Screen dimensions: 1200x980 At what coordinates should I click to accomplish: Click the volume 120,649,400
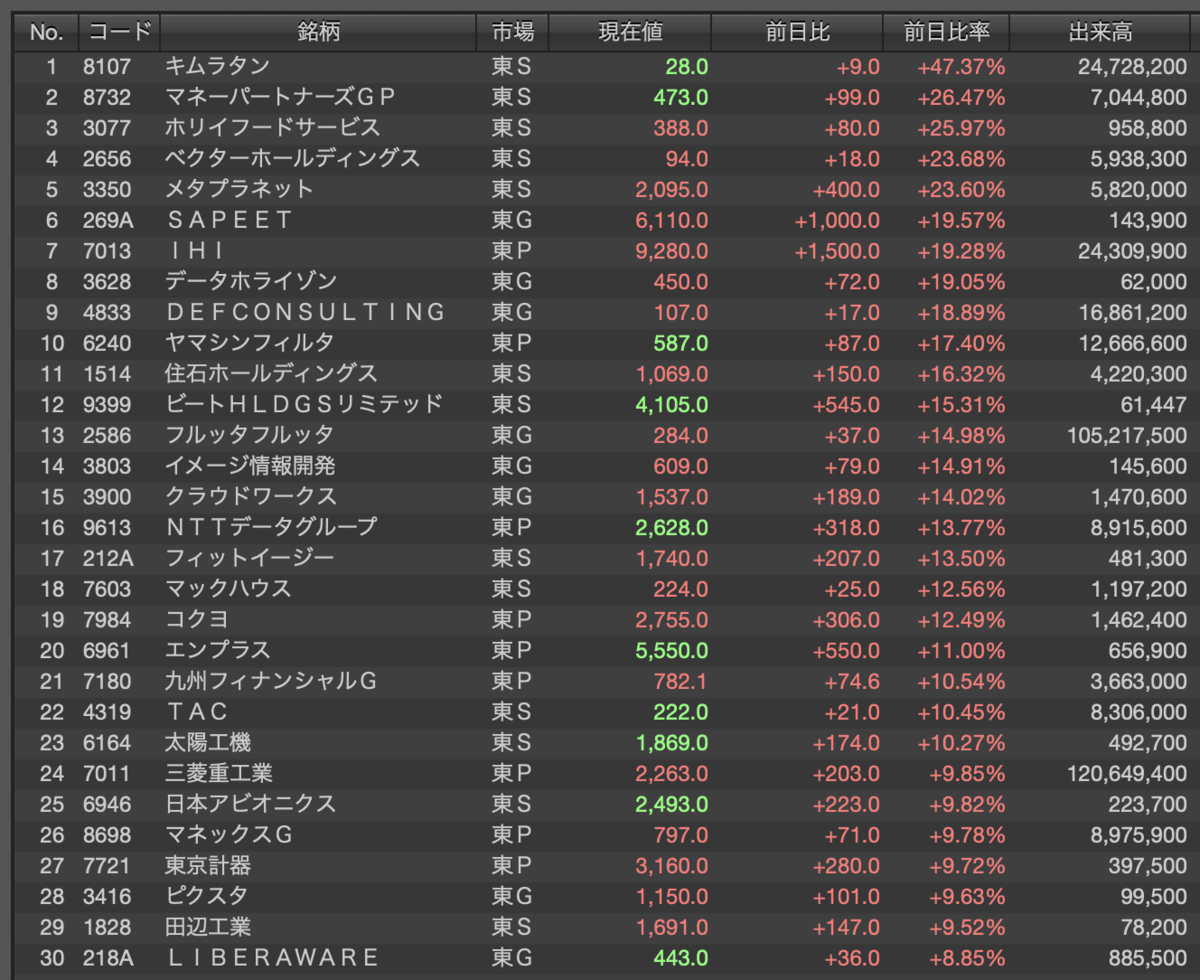click(x=1126, y=772)
